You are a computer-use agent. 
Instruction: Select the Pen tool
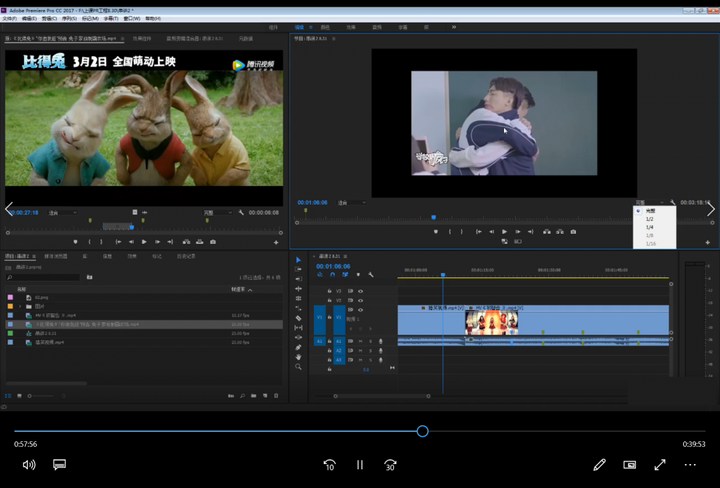click(x=298, y=348)
